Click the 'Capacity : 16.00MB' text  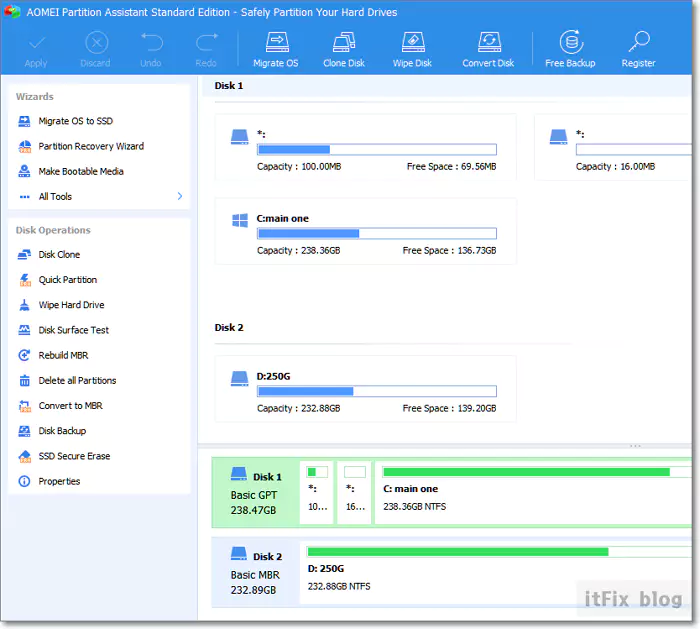click(x=615, y=167)
